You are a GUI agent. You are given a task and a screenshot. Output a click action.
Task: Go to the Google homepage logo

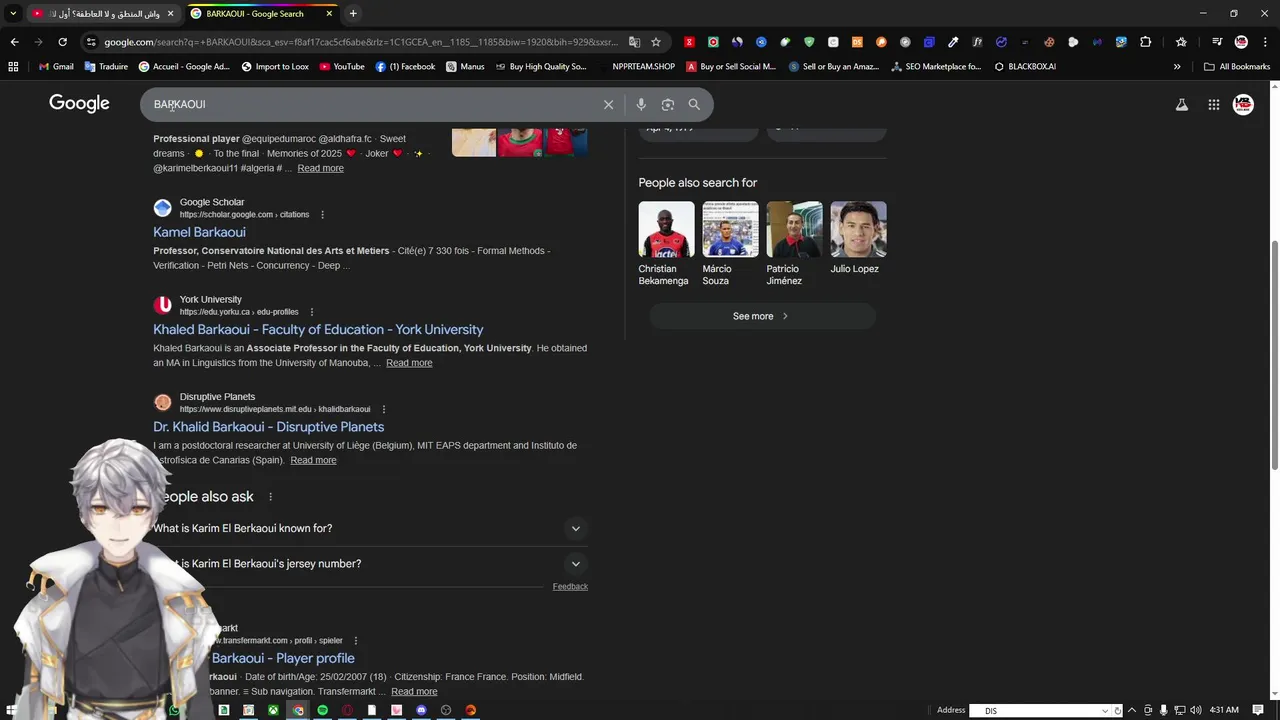point(79,104)
